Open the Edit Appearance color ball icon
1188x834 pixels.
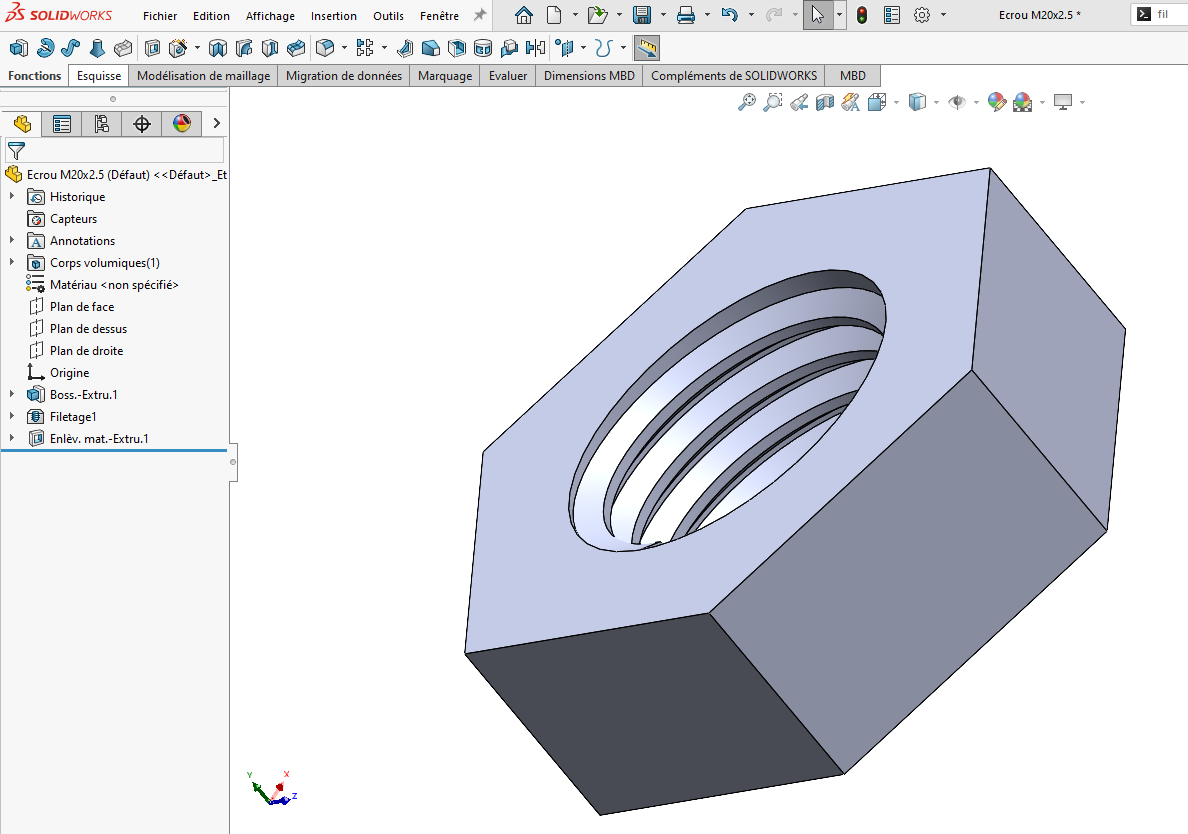coord(997,102)
